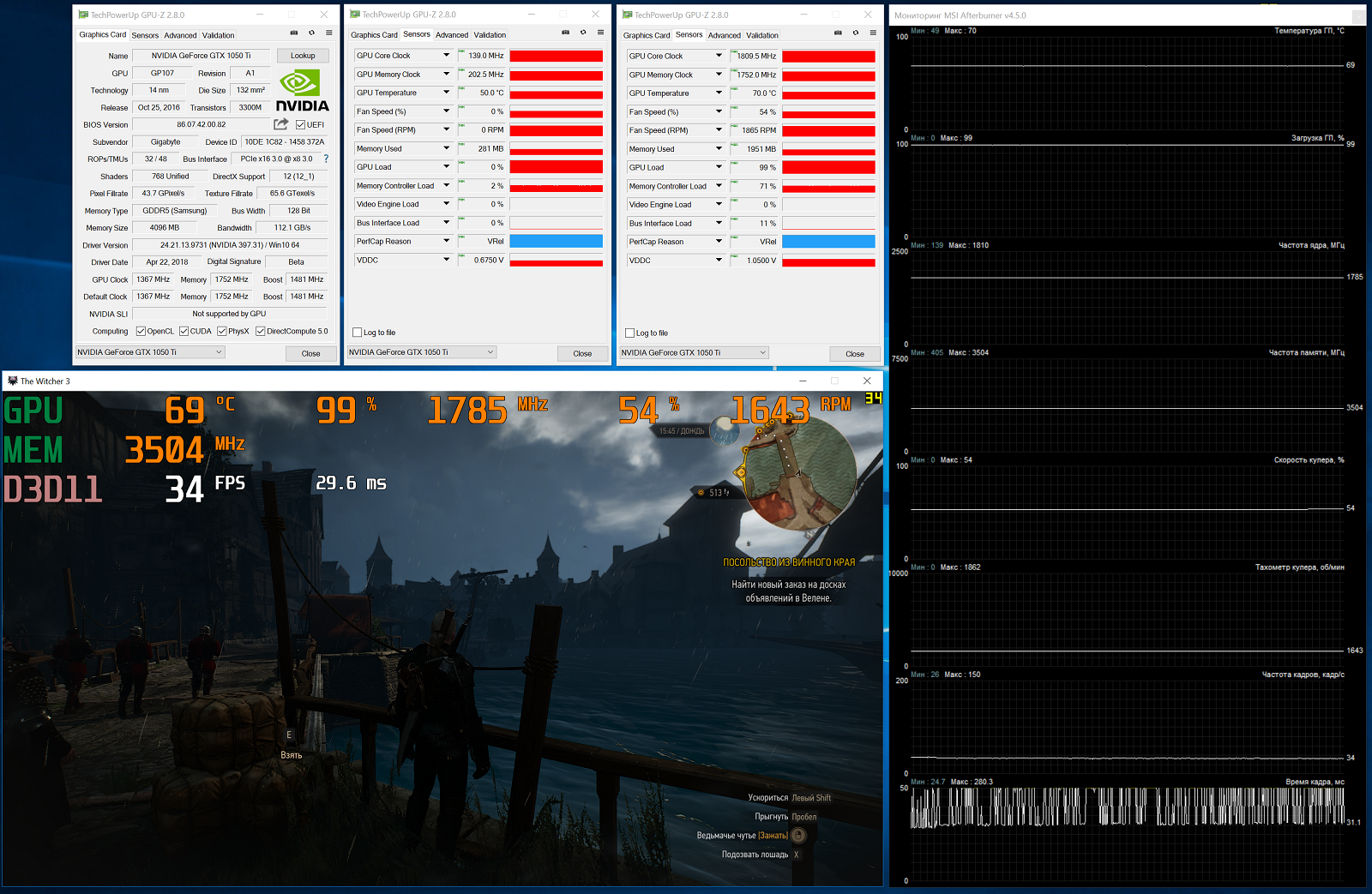The width and height of the screenshot is (1372, 894).
Task: Click the 1809.5 MHz sensor value
Action: pyautogui.click(x=755, y=56)
